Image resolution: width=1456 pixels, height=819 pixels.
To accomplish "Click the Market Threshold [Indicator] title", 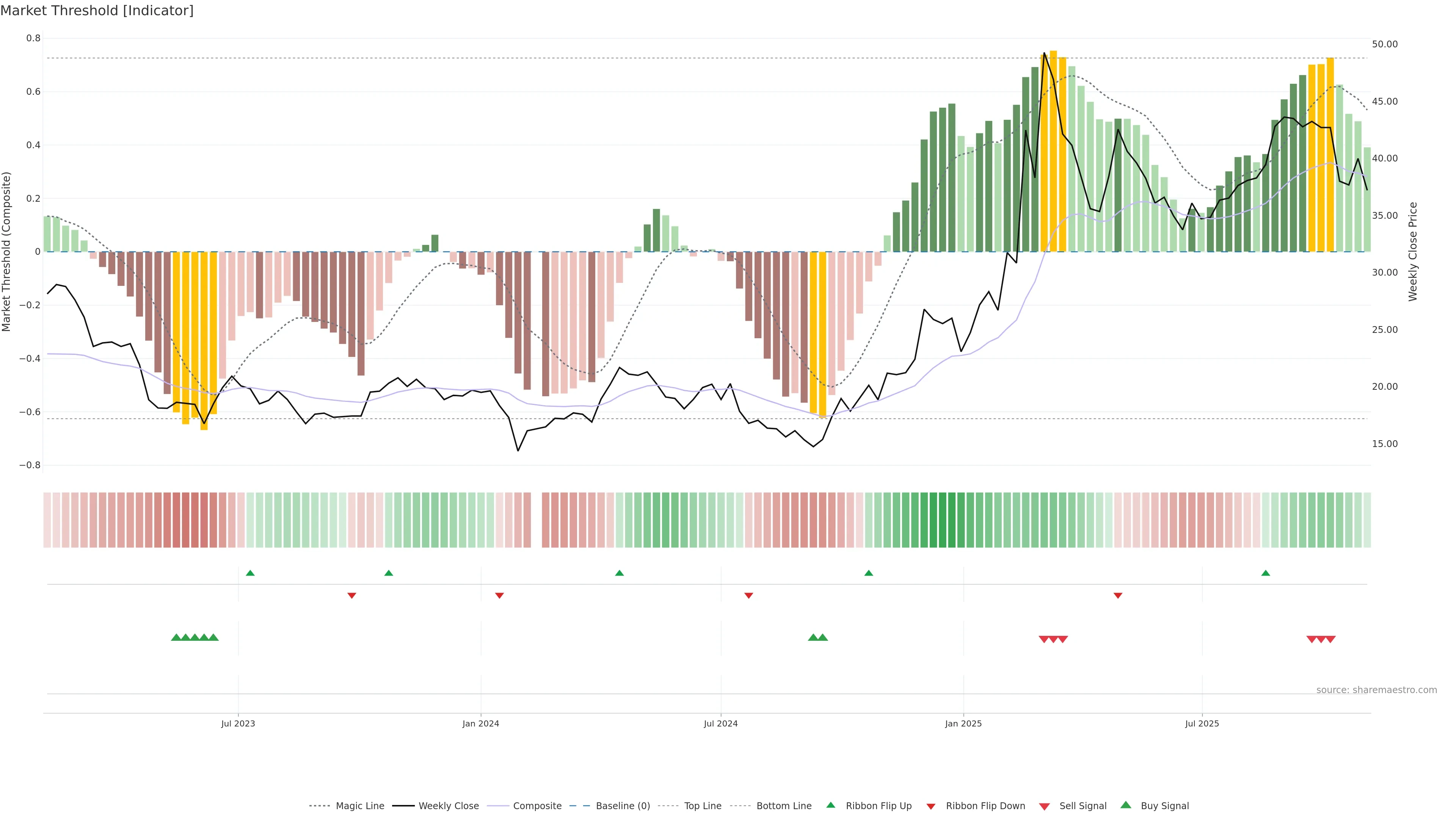I will pos(97,11).
